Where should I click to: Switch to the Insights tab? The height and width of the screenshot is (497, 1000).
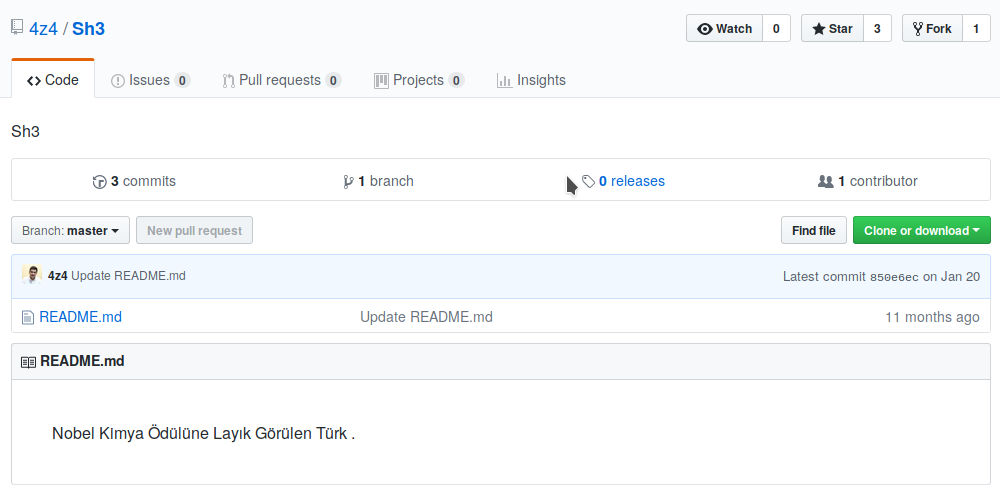point(531,80)
